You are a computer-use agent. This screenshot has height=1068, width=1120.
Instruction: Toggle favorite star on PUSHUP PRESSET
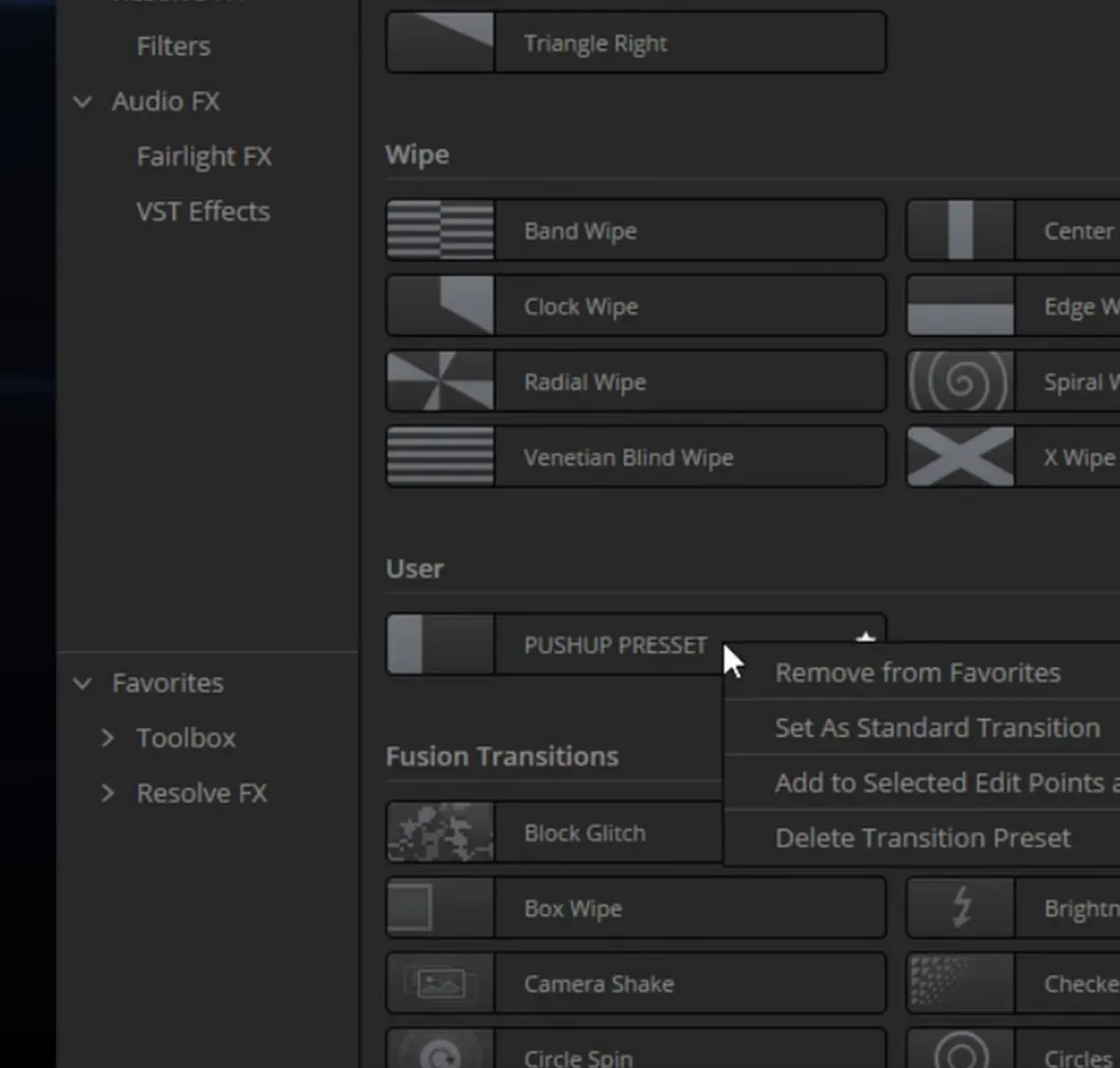(x=866, y=636)
